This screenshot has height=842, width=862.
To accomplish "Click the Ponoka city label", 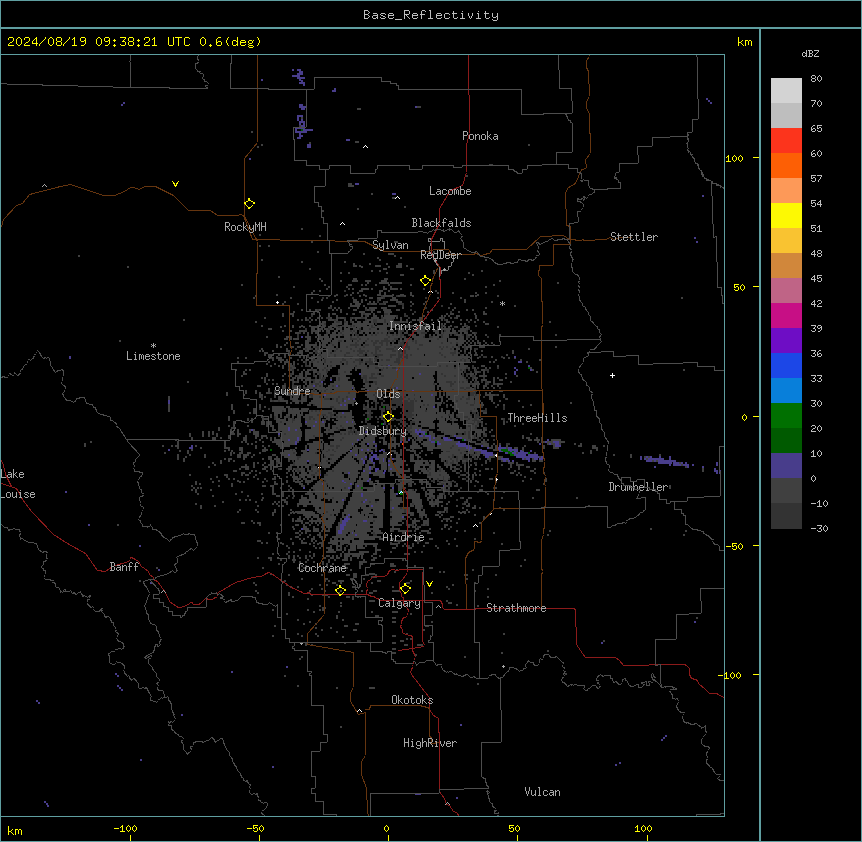I will coord(480,136).
